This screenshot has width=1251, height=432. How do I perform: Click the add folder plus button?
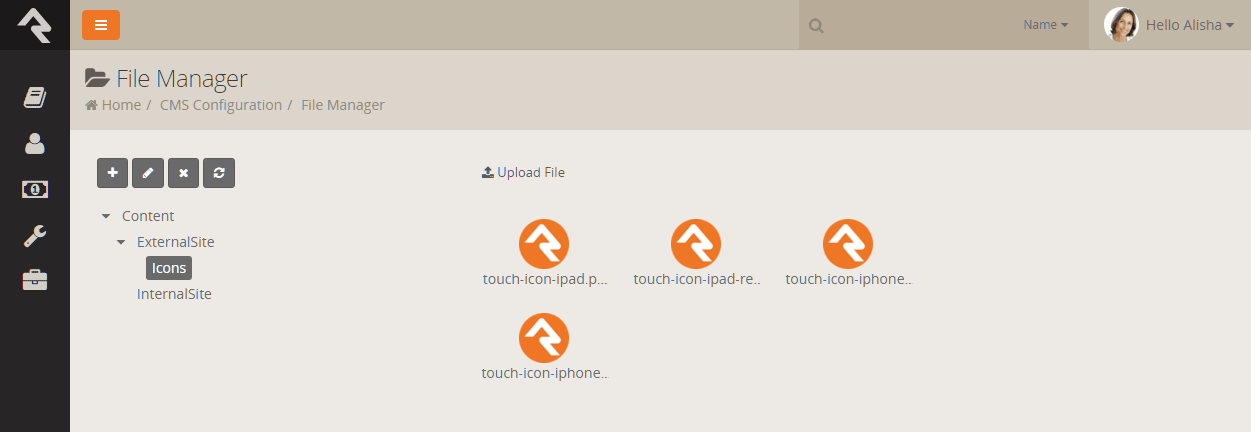pos(112,173)
